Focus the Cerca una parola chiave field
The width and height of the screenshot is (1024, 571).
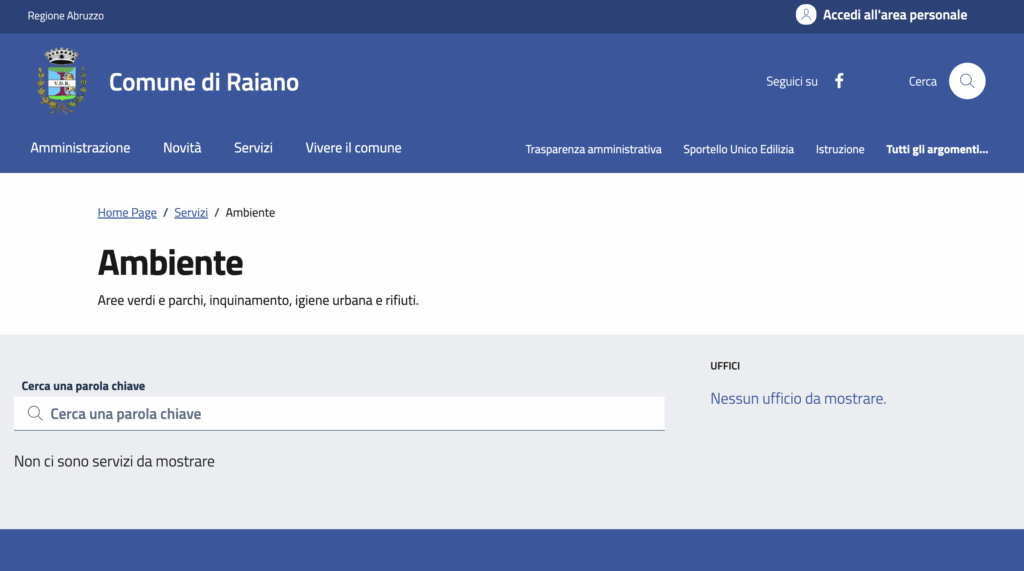pos(339,414)
